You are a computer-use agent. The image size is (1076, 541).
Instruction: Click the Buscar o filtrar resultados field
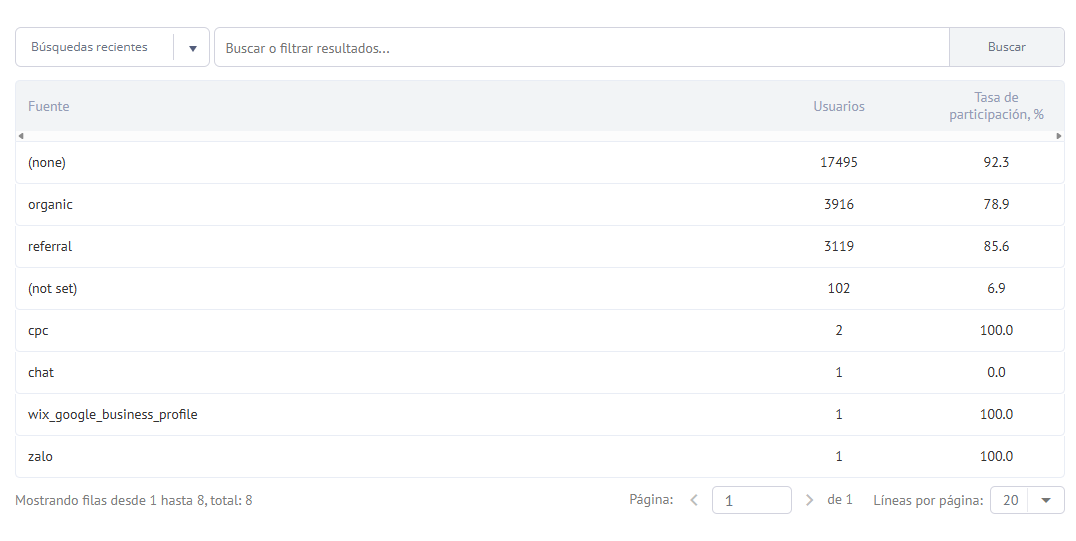coord(582,47)
